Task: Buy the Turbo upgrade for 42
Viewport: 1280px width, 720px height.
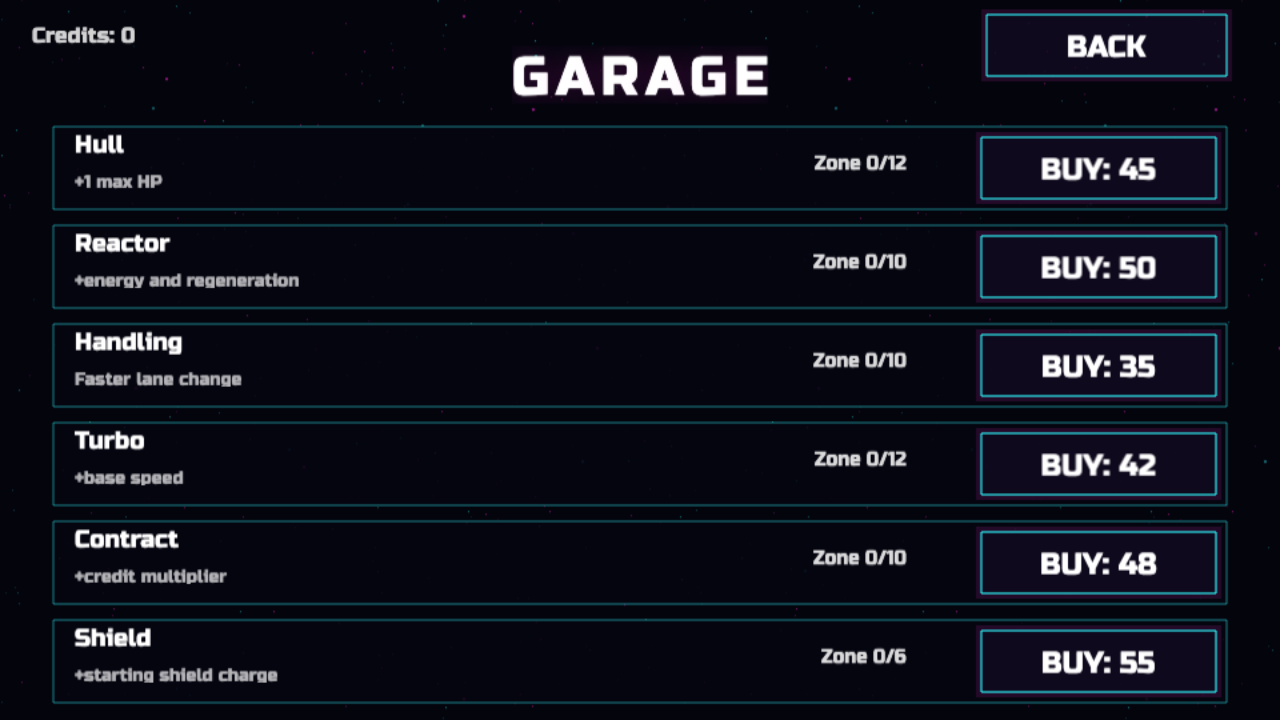Action: 1098,465
